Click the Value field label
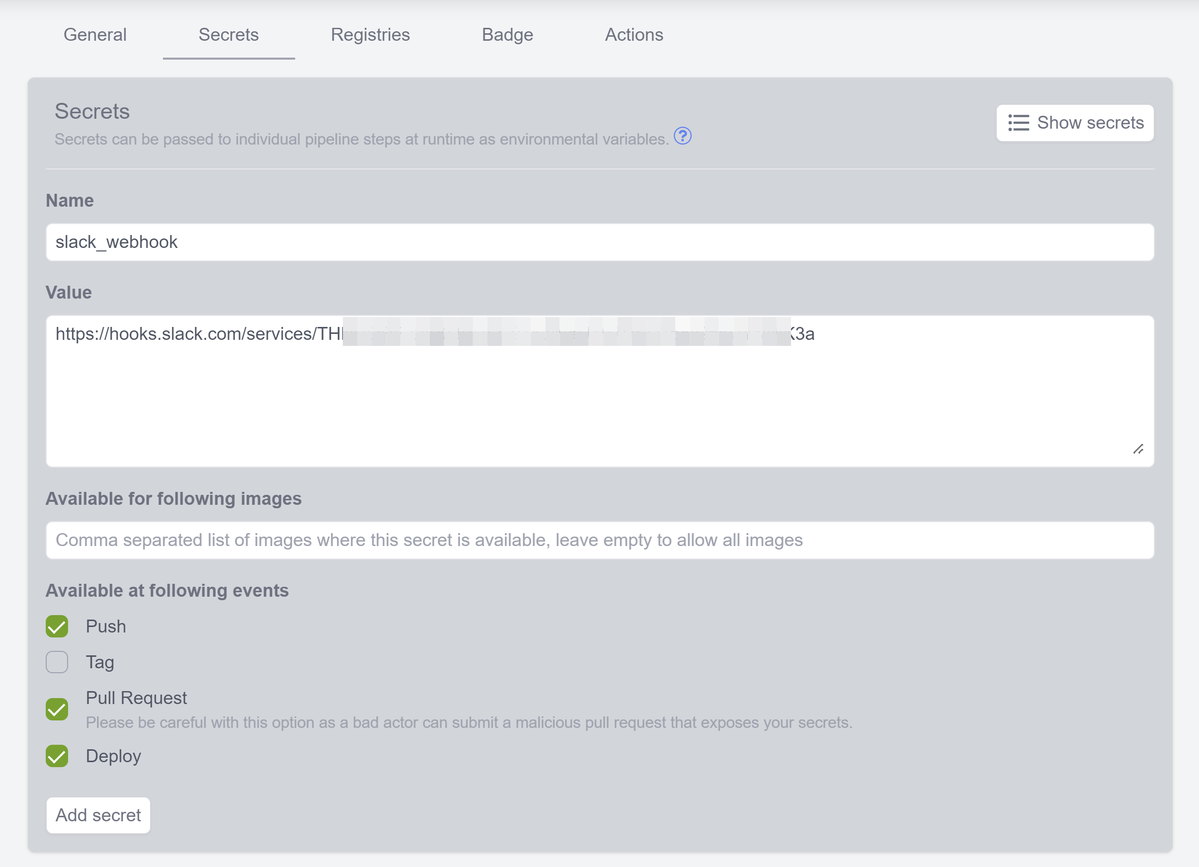 (x=69, y=293)
